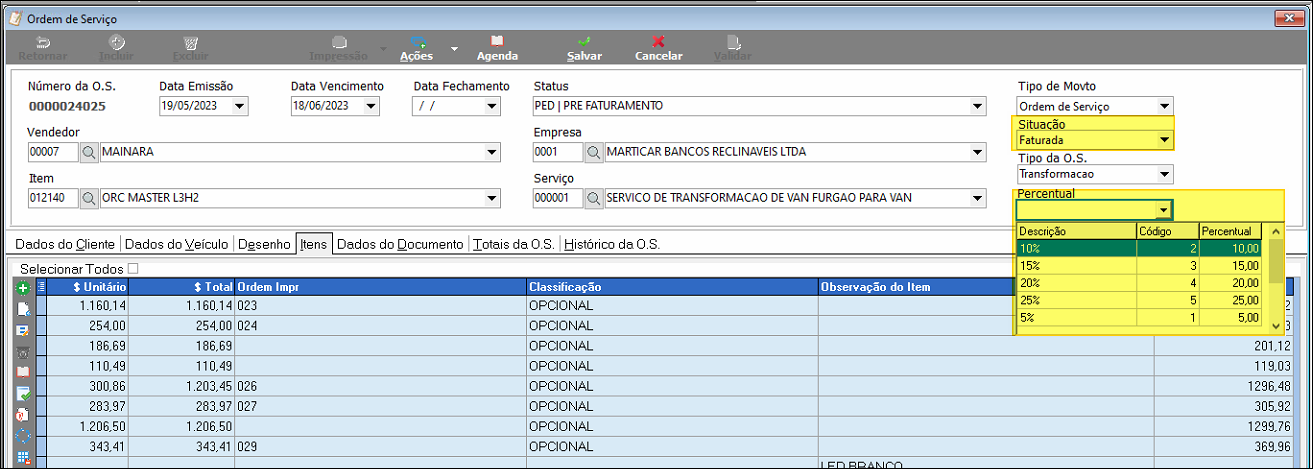
Task: Open the Data Vencimento date dropdown
Action: pos(371,105)
